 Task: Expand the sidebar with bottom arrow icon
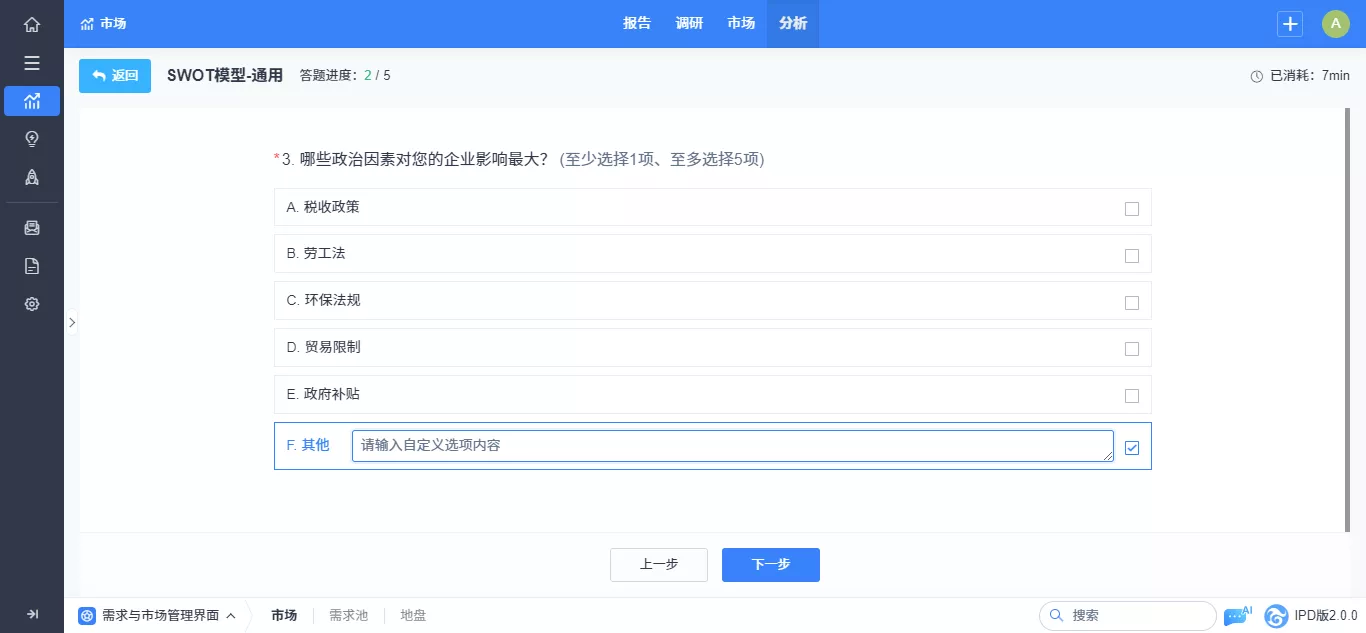pyautogui.click(x=32, y=614)
